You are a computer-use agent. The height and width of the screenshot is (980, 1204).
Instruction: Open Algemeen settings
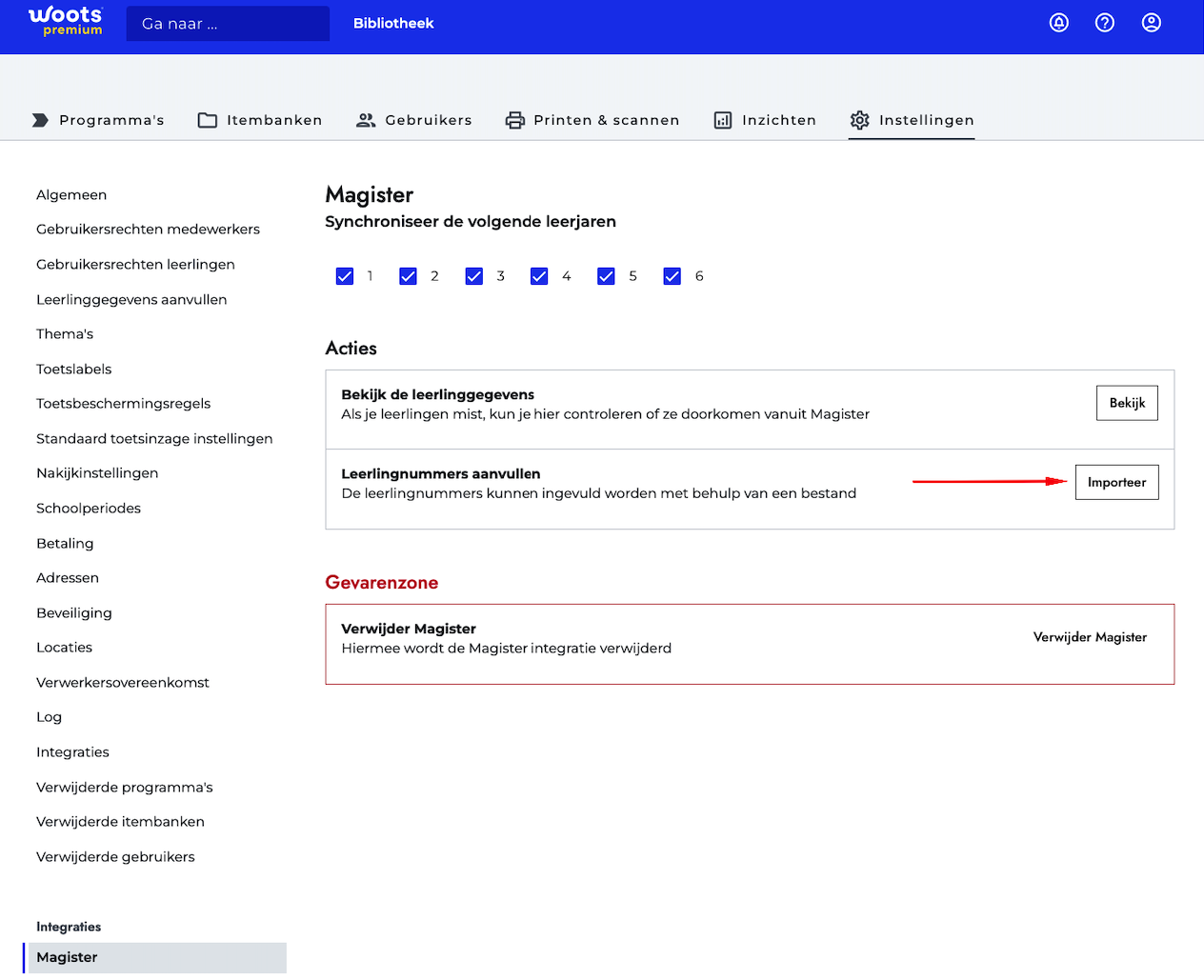coord(71,194)
